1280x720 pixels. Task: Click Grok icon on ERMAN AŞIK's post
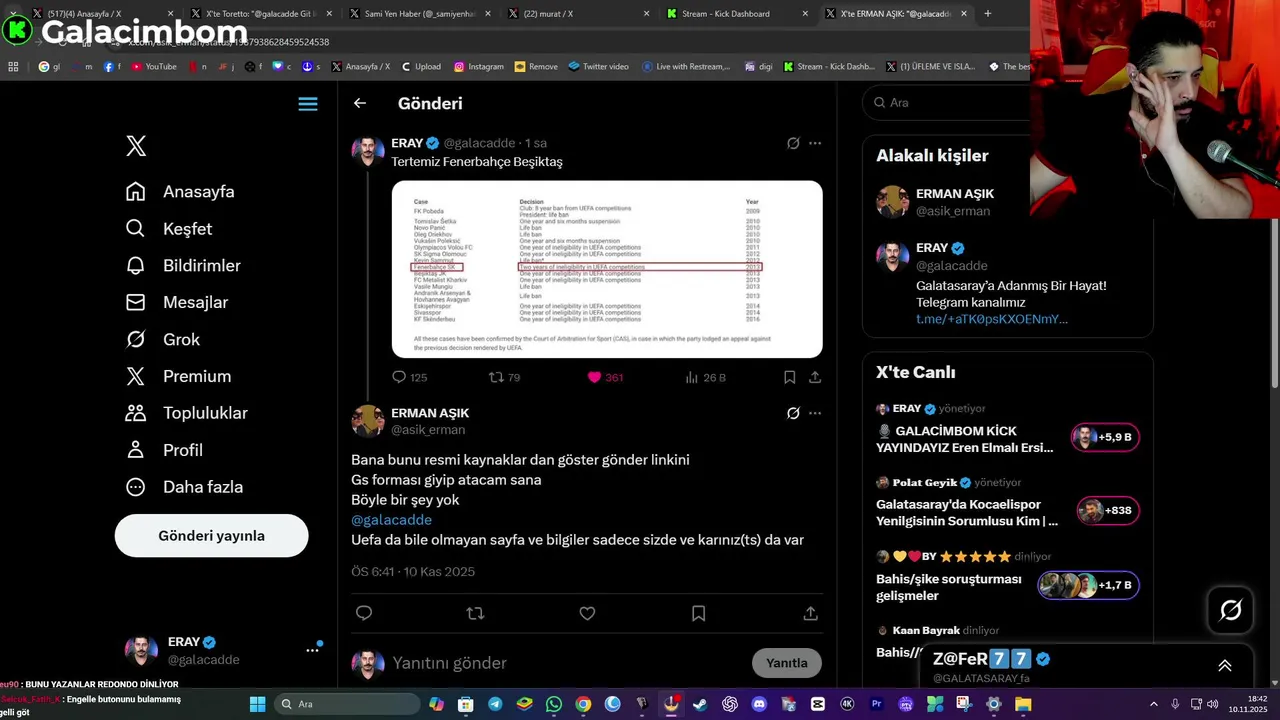coord(793,413)
